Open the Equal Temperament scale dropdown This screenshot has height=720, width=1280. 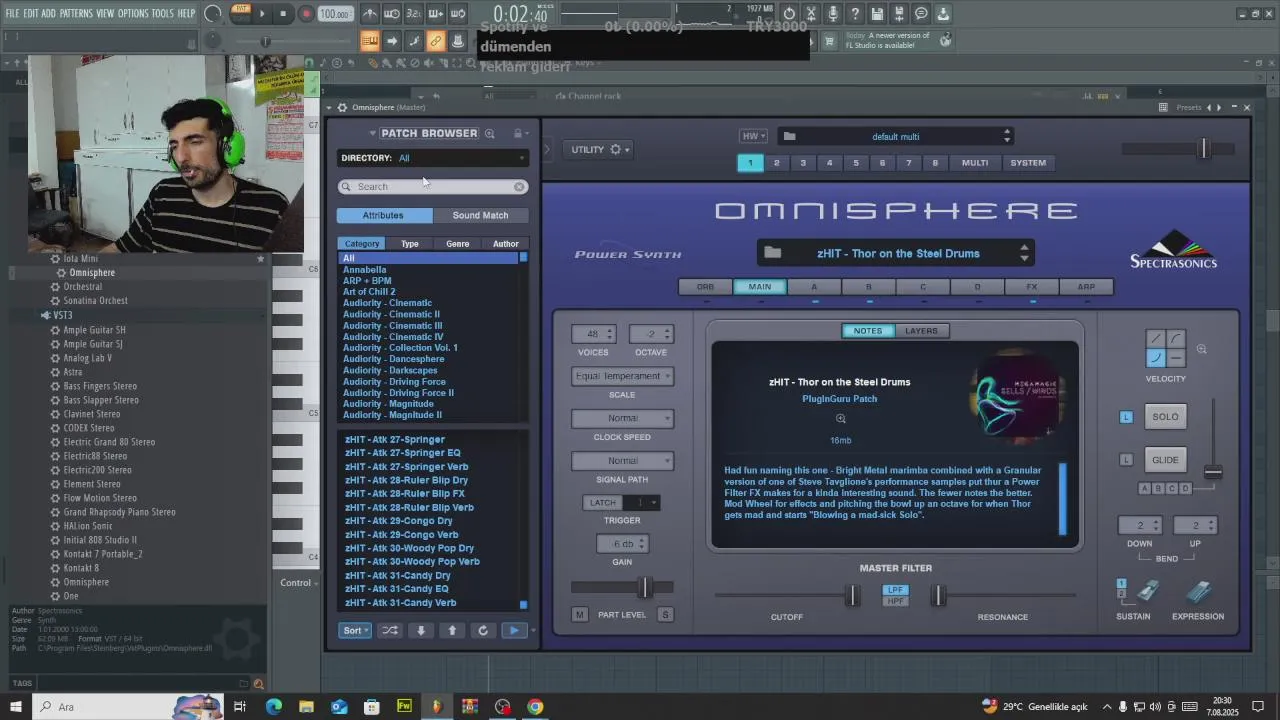622,376
